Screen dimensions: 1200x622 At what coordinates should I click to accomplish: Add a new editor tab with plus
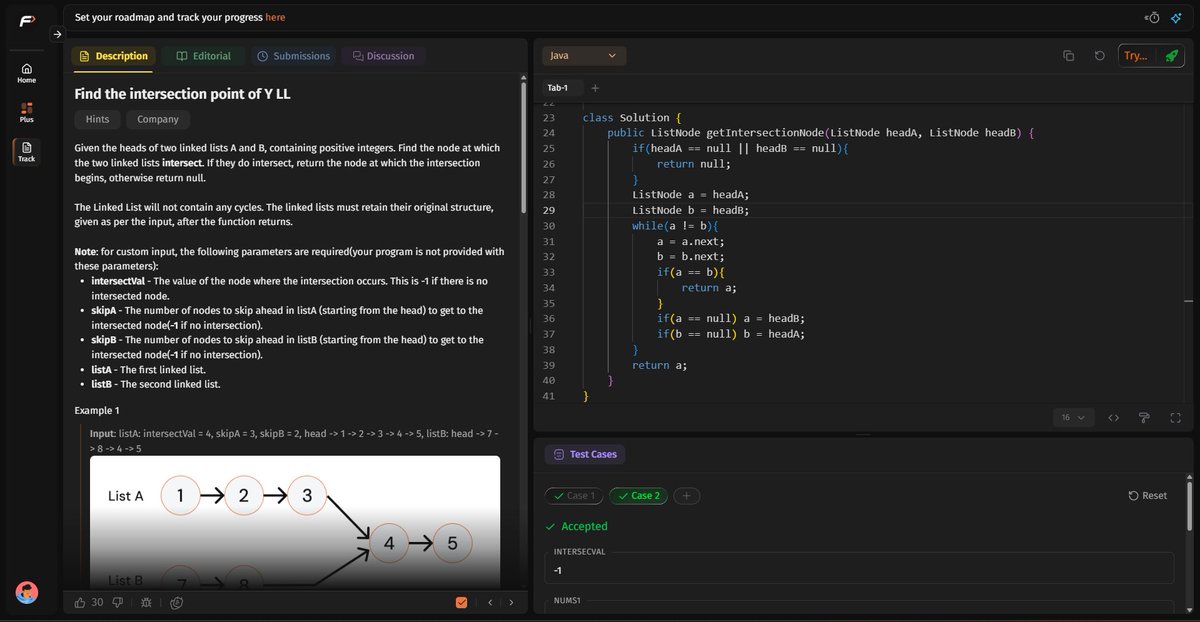(x=595, y=88)
